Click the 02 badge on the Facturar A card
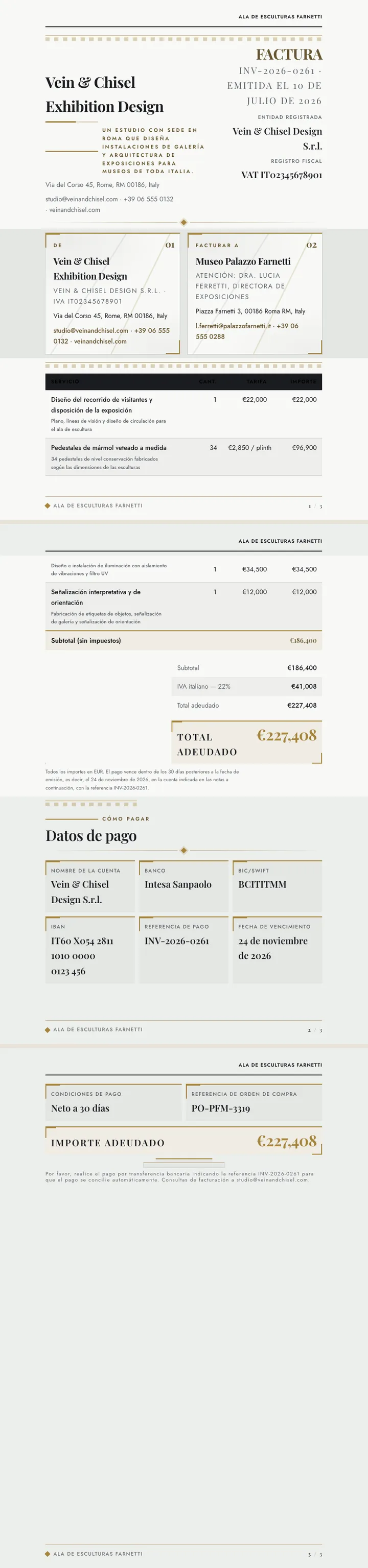This screenshot has width=368, height=1568. (x=311, y=245)
